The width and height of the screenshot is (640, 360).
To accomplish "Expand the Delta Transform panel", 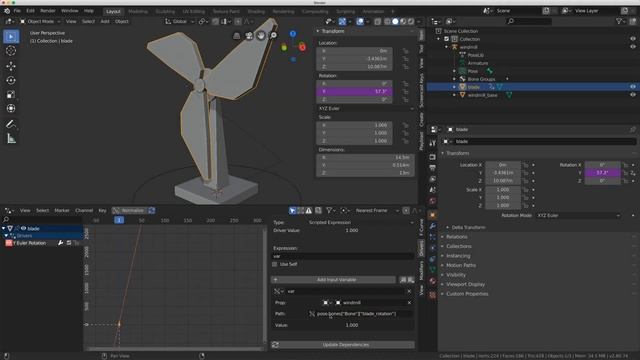I will (x=468, y=227).
